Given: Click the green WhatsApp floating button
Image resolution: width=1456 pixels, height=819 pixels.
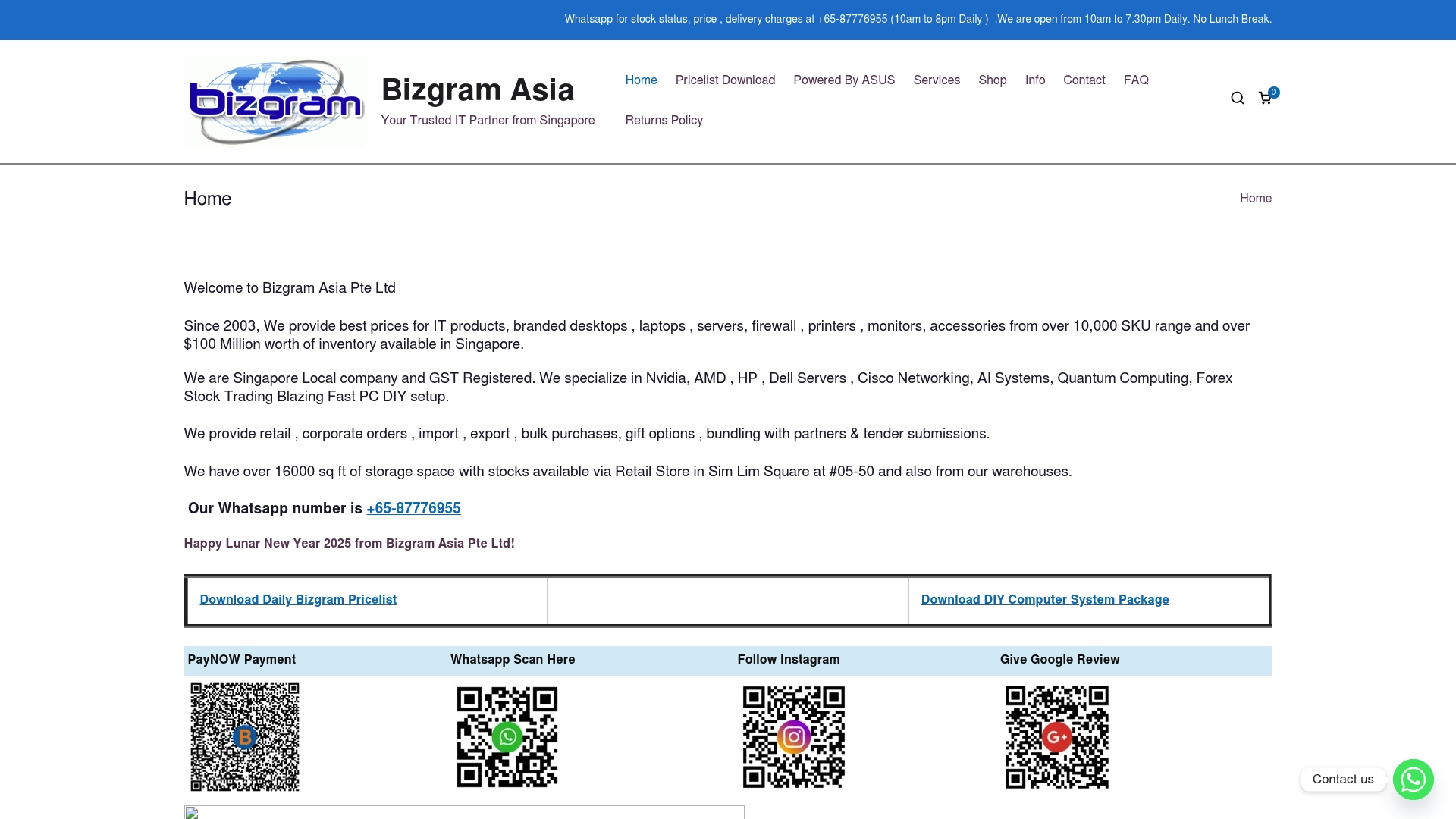Looking at the screenshot, I should (1413, 779).
